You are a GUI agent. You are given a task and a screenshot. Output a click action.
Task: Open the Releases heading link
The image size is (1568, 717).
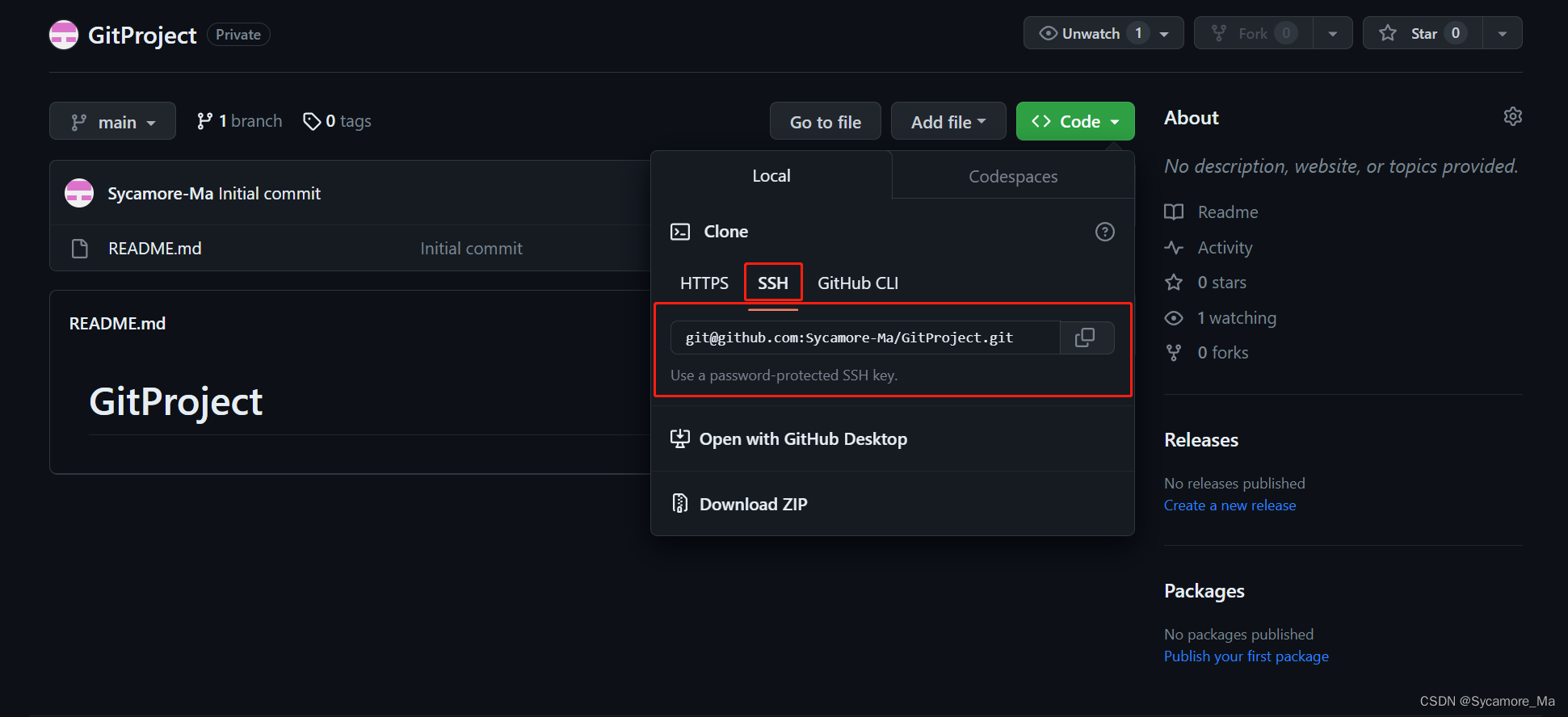pyautogui.click(x=1200, y=439)
